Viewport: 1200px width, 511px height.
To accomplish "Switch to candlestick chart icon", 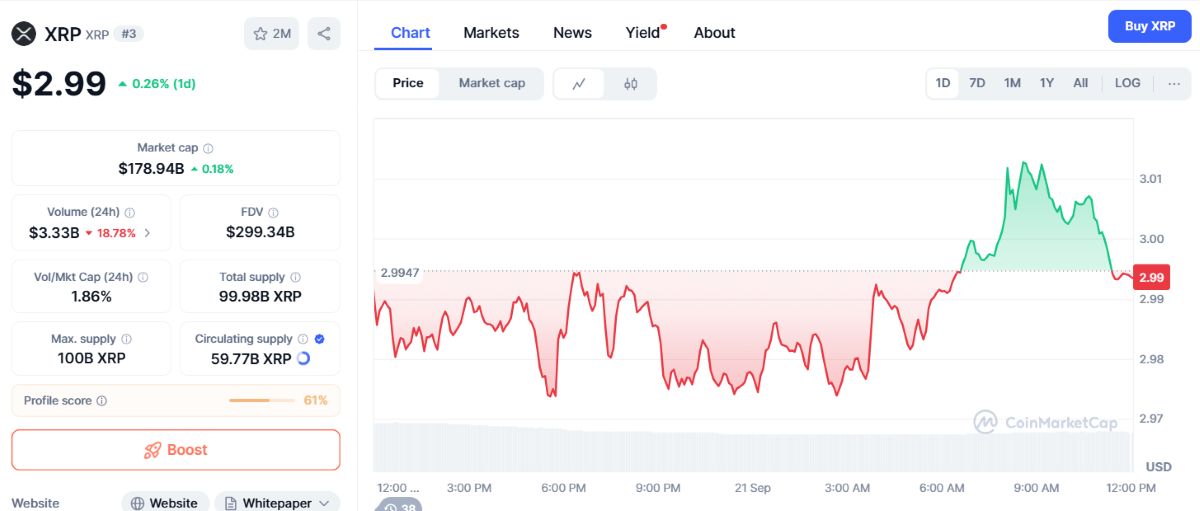I will pos(630,84).
